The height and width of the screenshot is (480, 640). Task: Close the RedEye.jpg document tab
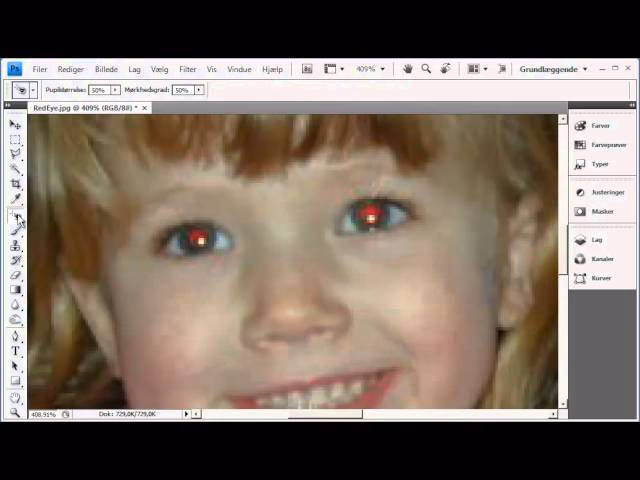(x=144, y=108)
